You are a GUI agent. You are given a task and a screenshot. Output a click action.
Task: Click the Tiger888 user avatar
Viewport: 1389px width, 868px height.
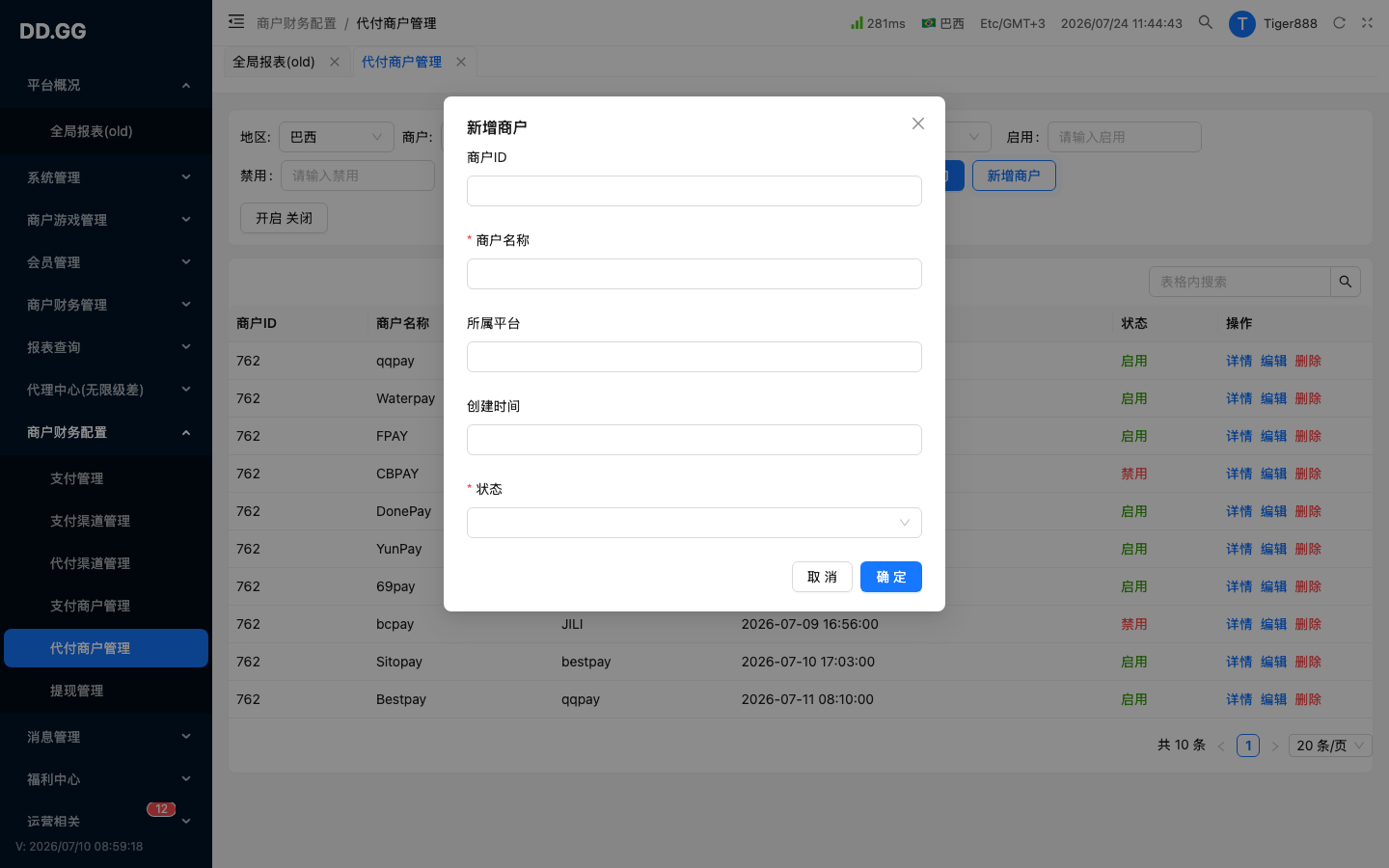[x=1241, y=23]
